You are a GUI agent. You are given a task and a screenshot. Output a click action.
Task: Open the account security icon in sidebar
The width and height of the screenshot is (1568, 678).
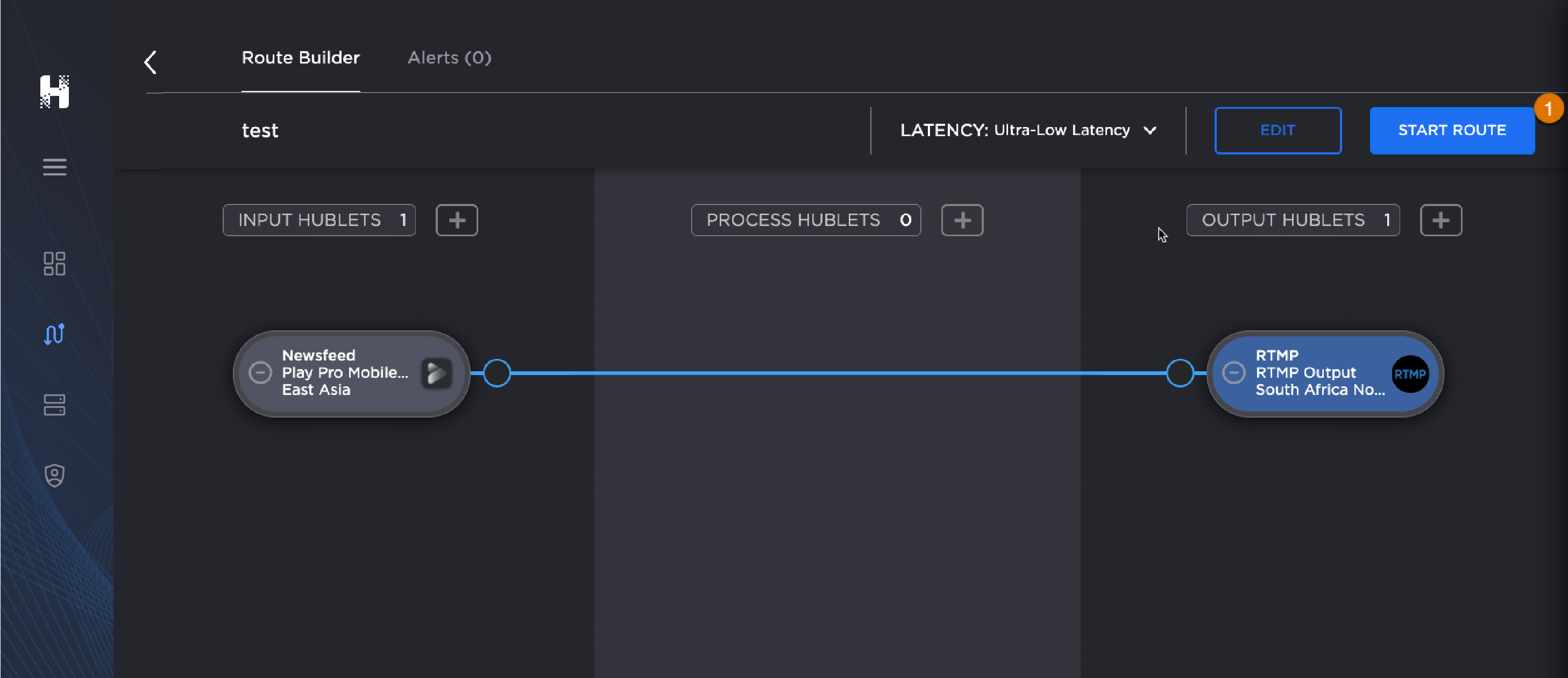pyautogui.click(x=54, y=475)
